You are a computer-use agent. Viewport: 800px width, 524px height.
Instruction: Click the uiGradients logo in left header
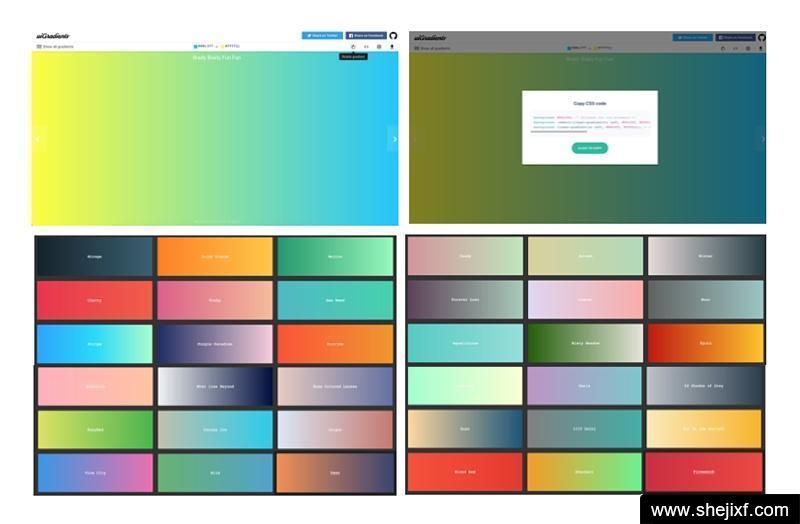click(x=51, y=35)
